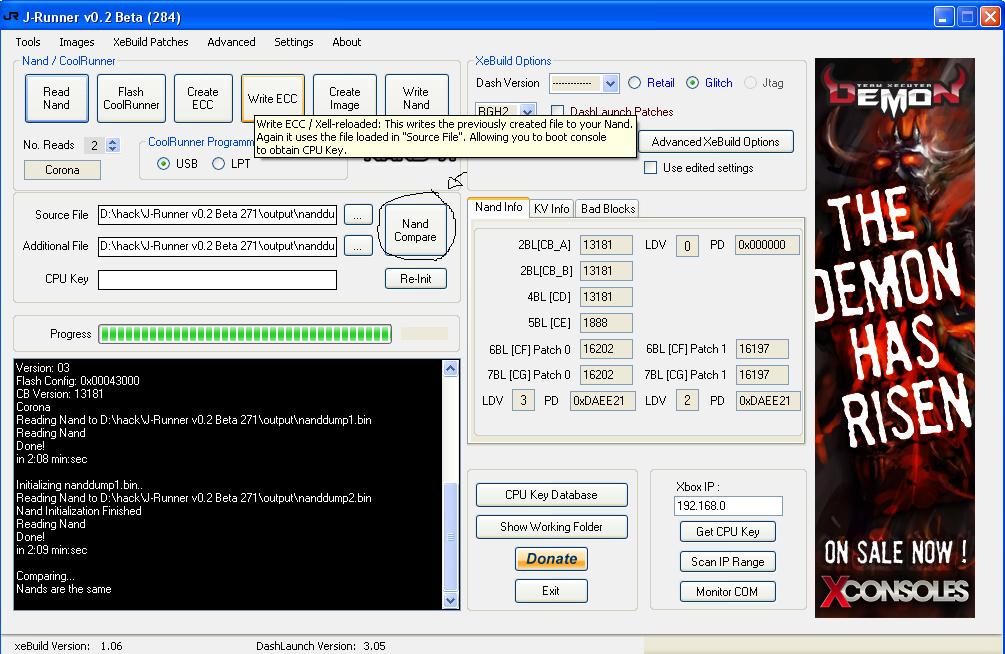Click the Read Nand button
This screenshot has width=1005, height=654.
(x=56, y=98)
